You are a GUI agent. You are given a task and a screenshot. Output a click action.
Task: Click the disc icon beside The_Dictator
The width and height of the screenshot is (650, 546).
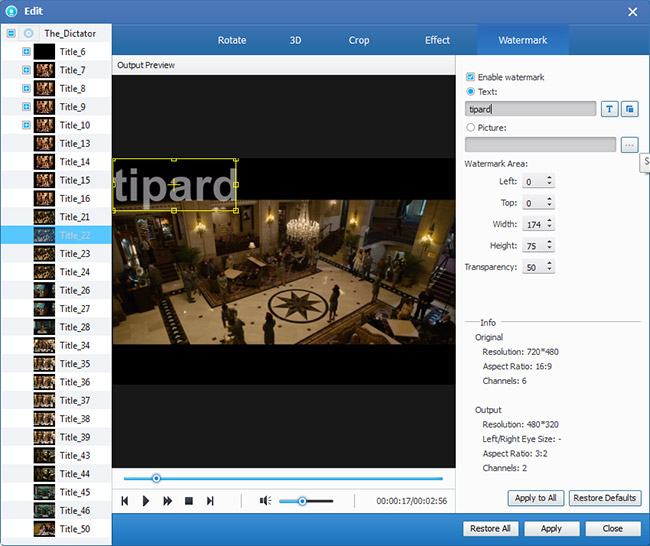tap(28, 33)
